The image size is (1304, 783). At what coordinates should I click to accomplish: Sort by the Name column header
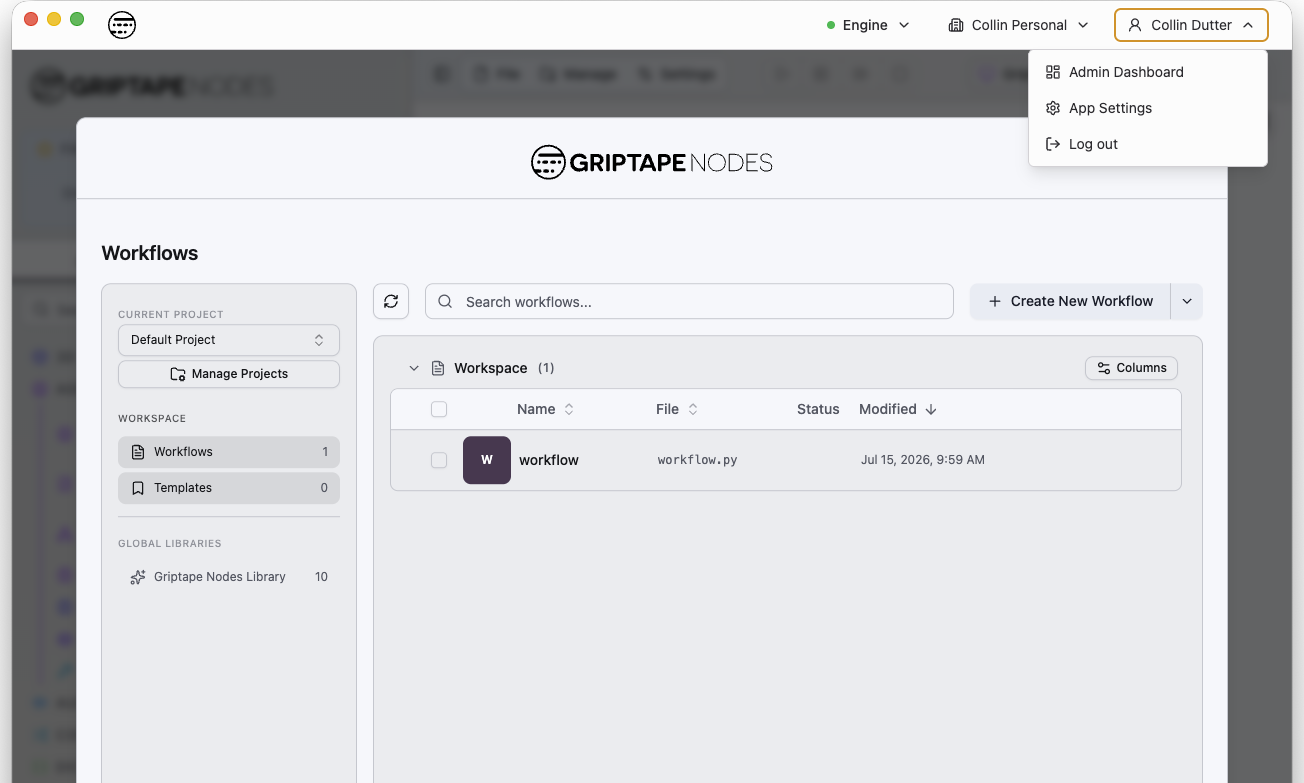pyautogui.click(x=545, y=409)
